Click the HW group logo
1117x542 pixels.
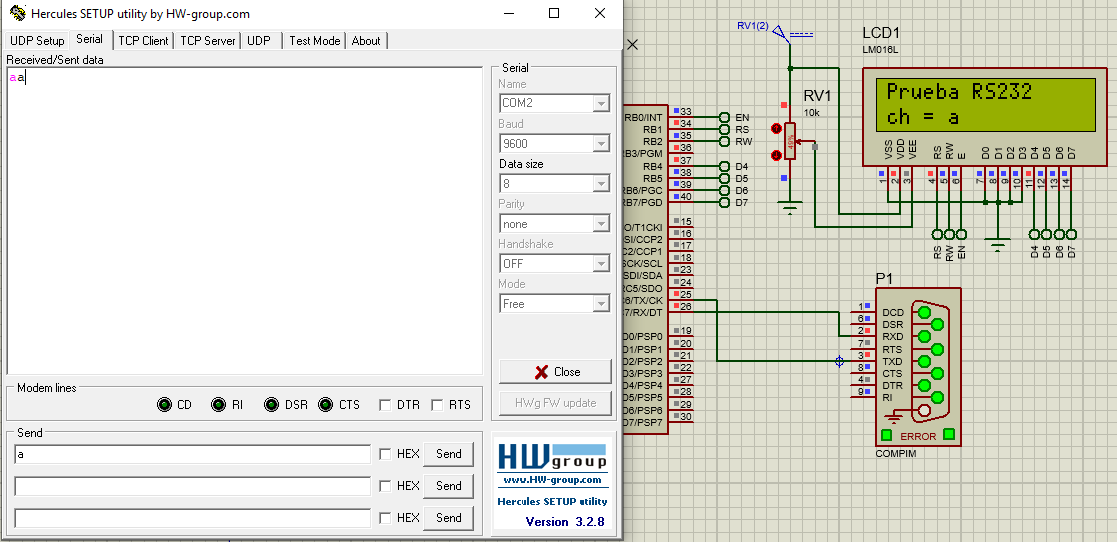[552, 456]
